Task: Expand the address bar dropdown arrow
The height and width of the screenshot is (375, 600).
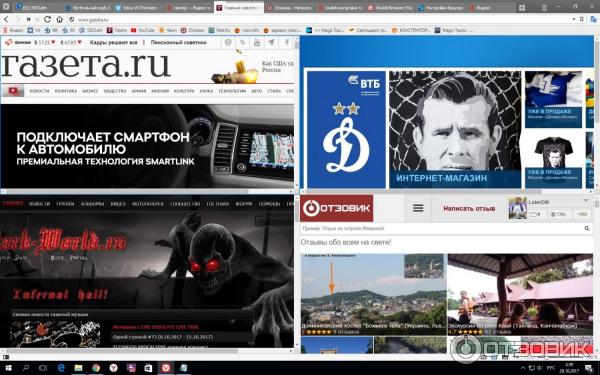Action: pos(574,19)
